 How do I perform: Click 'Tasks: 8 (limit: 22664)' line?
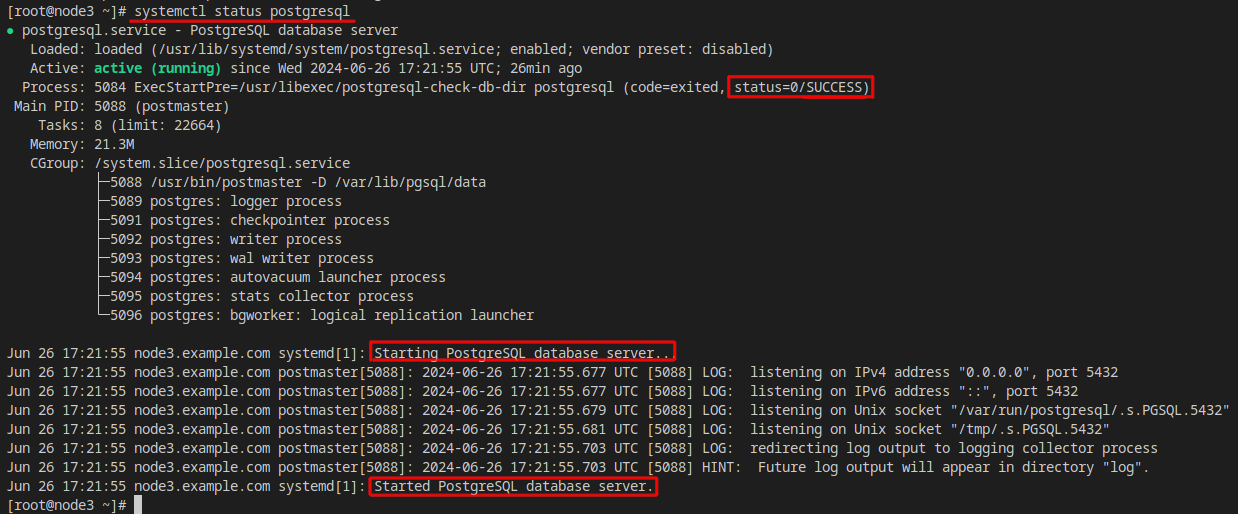click(130, 125)
